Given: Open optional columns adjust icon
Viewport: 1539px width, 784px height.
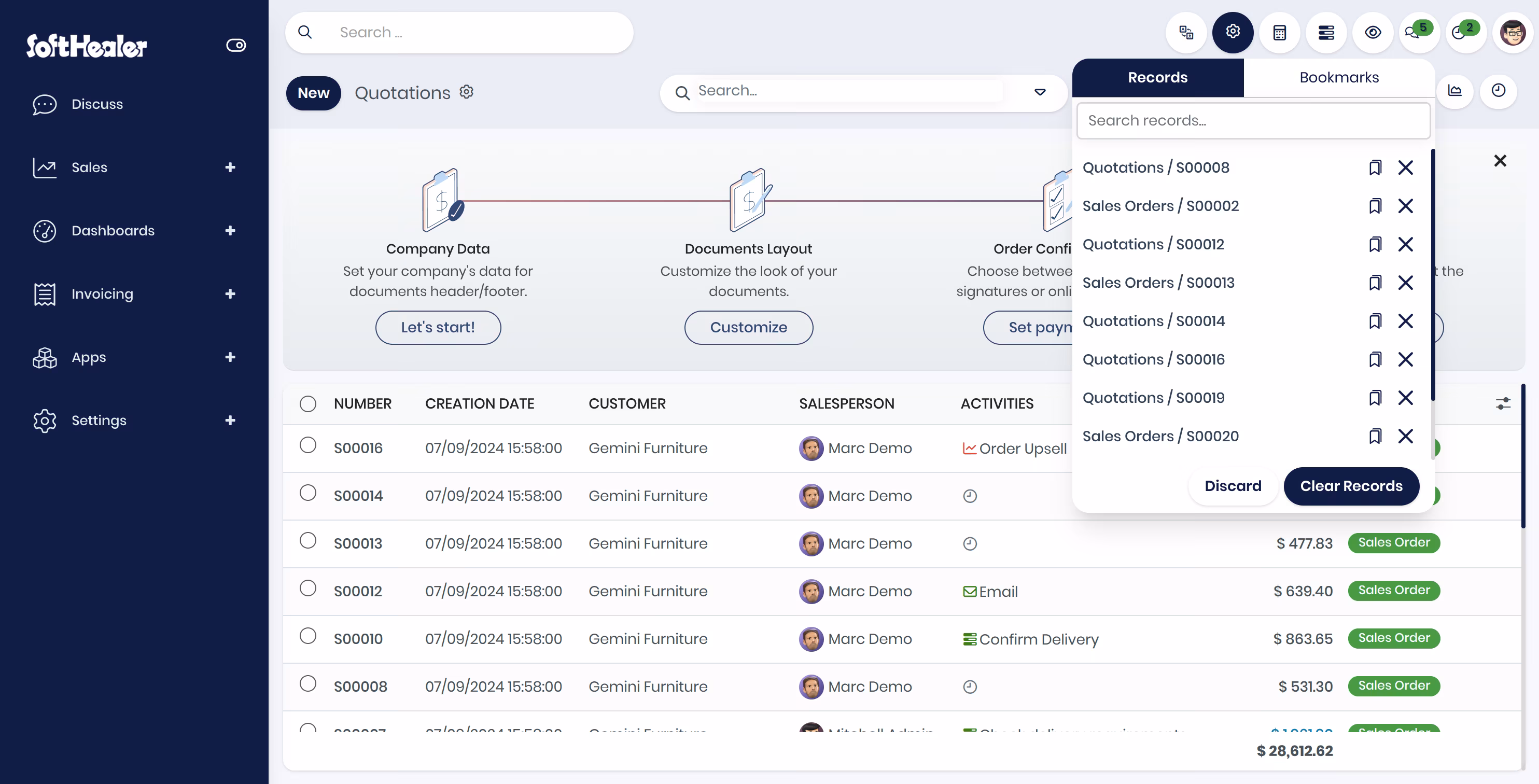Looking at the screenshot, I should (x=1503, y=403).
